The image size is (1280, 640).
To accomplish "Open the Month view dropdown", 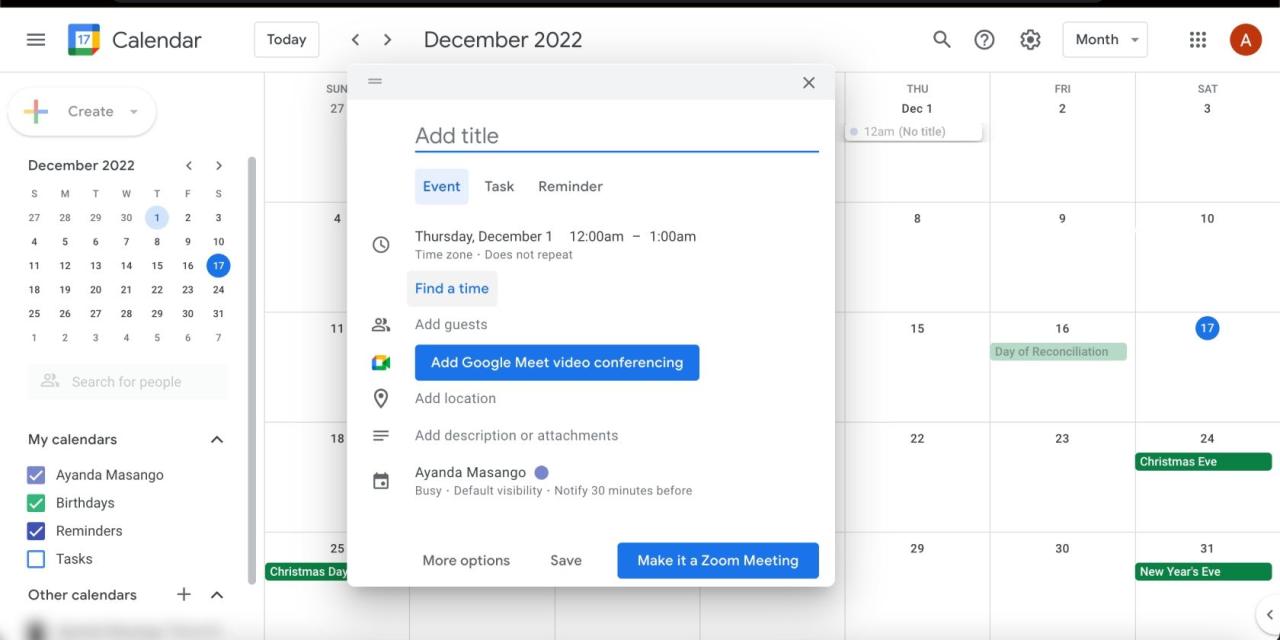I will (x=1105, y=39).
